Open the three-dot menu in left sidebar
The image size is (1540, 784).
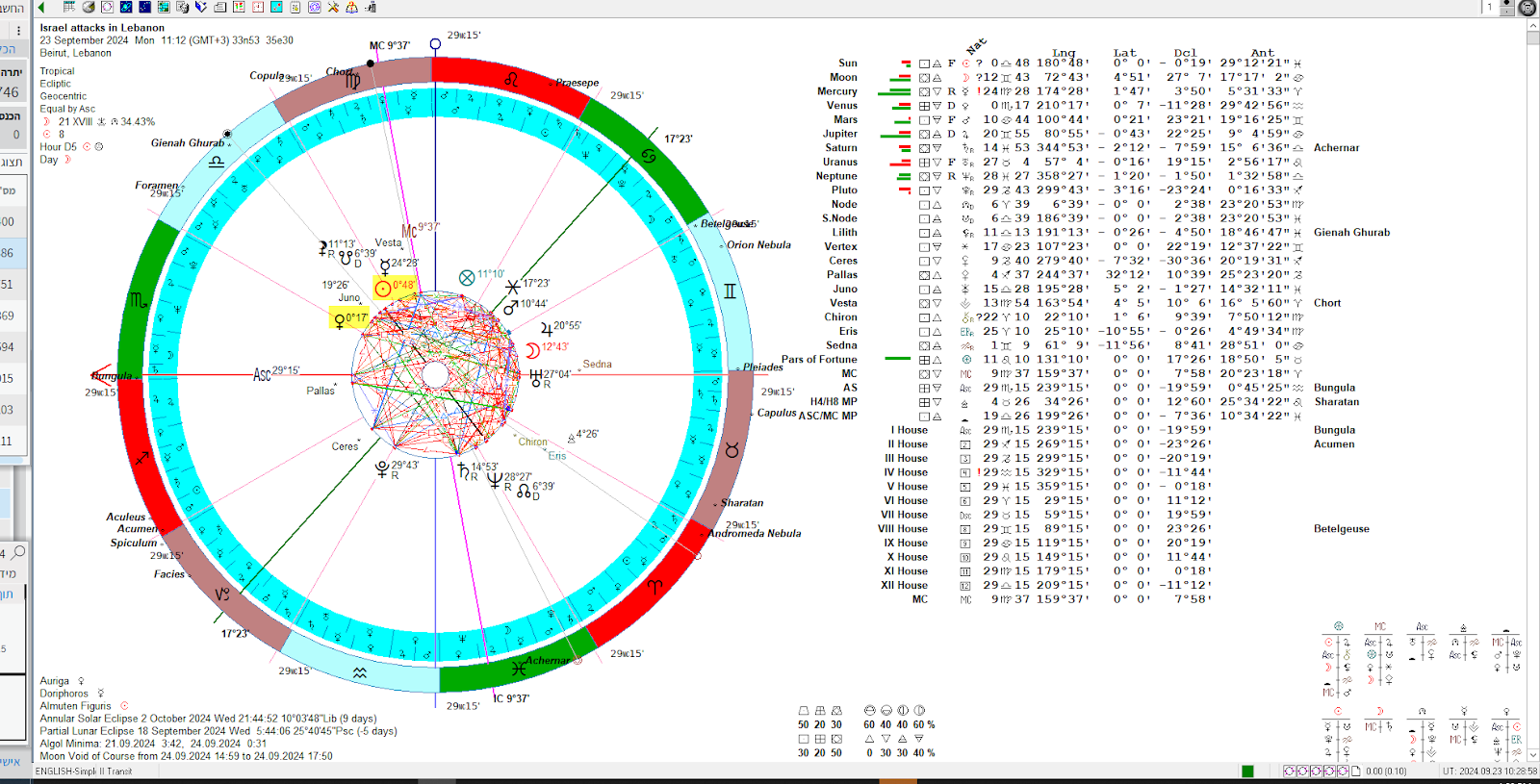coord(18,31)
